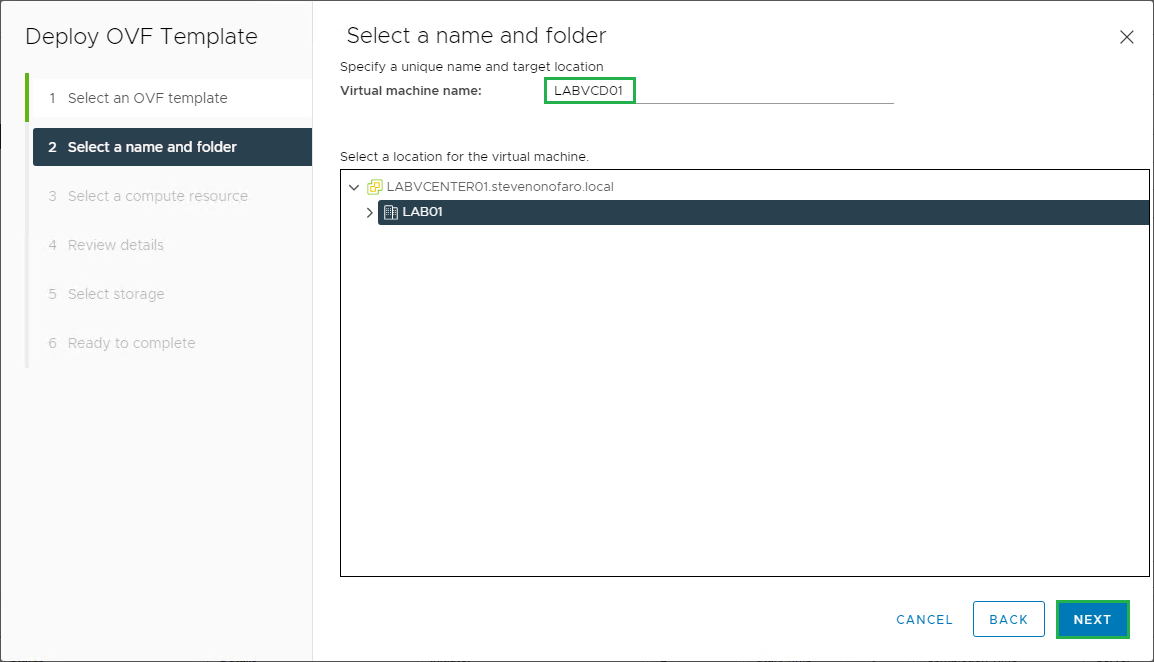Jump to step 3 Select a compute resource

coord(157,196)
